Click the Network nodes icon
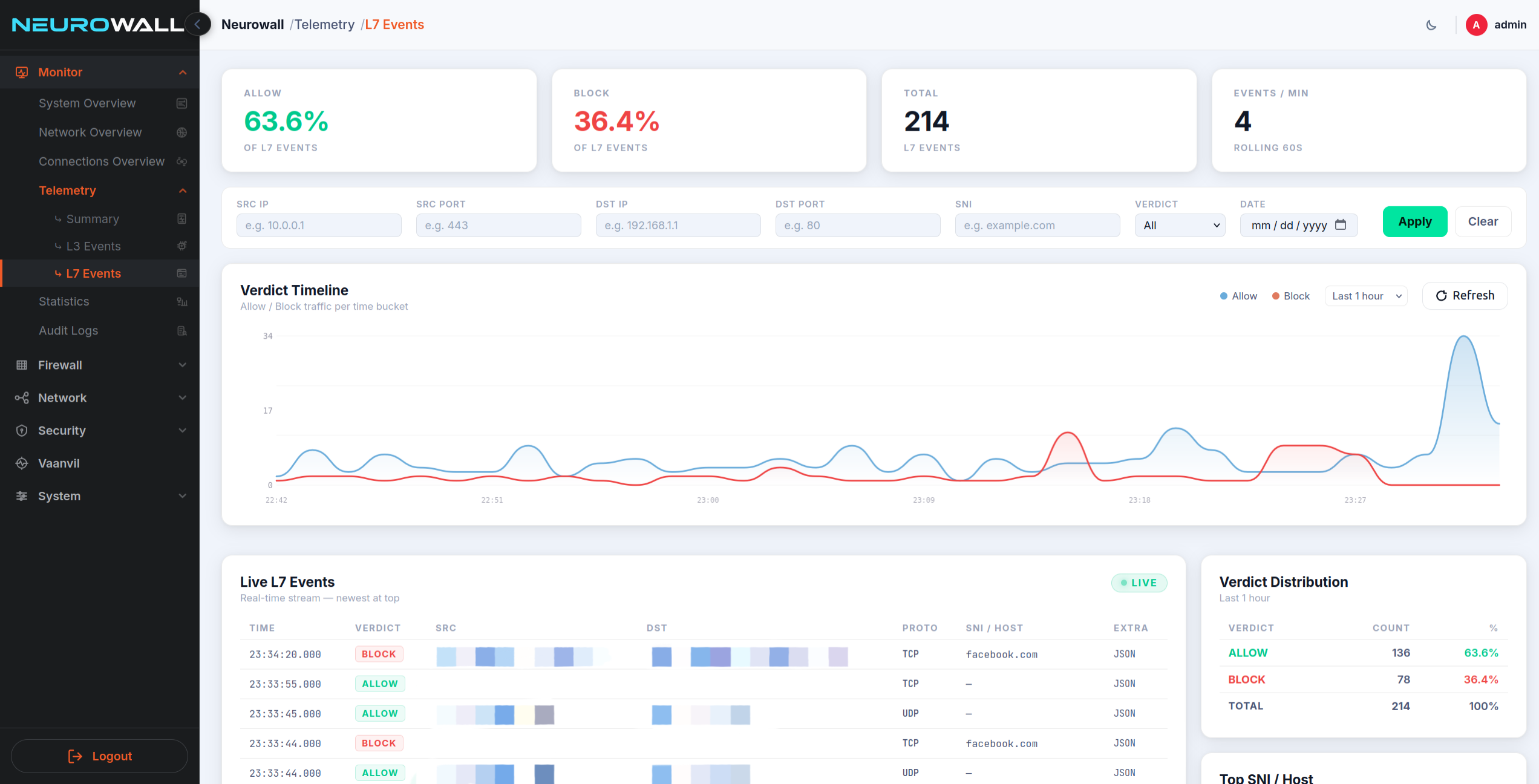The width and height of the screenshot is (1539, 784). tap(22, 397)
